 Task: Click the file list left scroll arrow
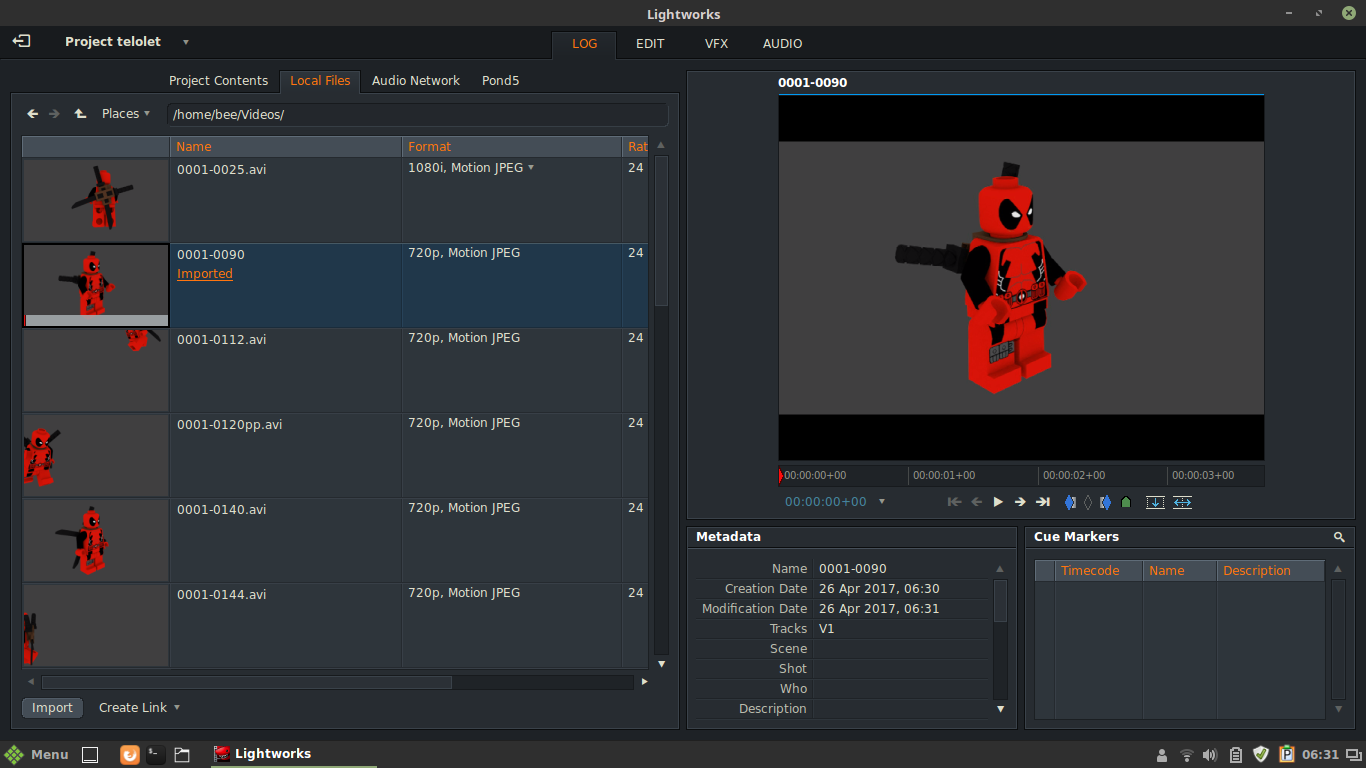[x=31, y=682]
